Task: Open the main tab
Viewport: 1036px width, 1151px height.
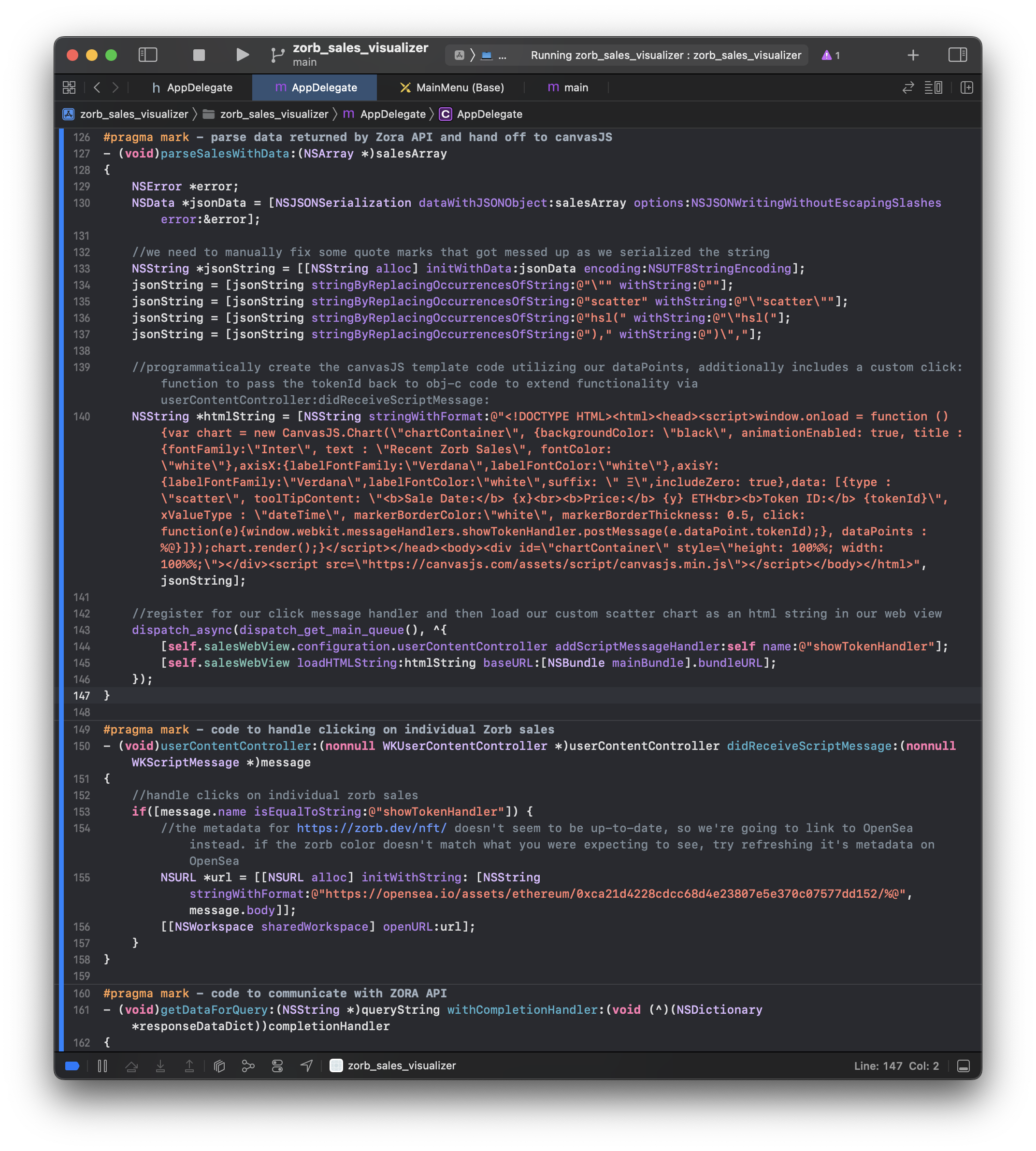Action: tap(576, 87)
